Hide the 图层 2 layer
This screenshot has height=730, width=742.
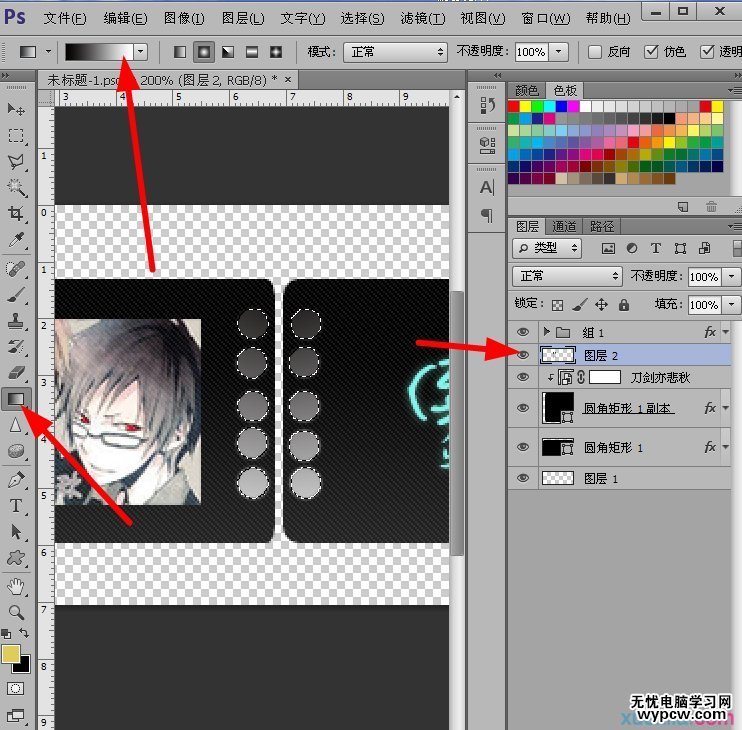pyautogui.click(x=523, y=355)
